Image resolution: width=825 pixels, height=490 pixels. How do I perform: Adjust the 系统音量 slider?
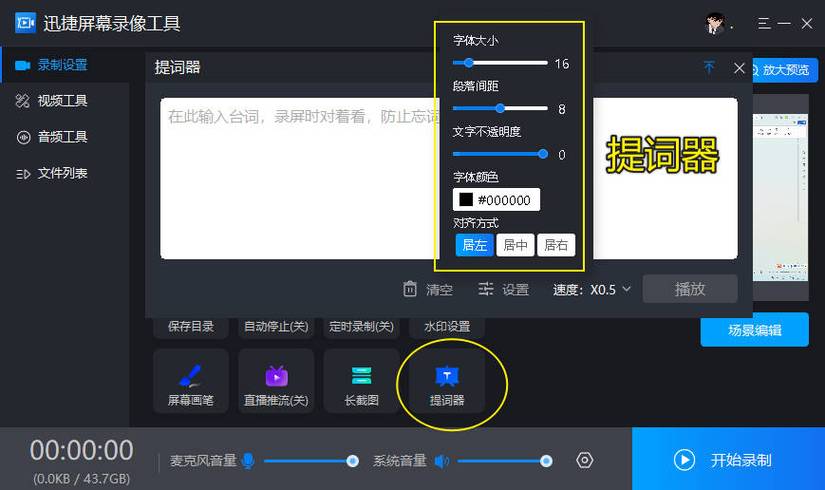pos(504,461)
